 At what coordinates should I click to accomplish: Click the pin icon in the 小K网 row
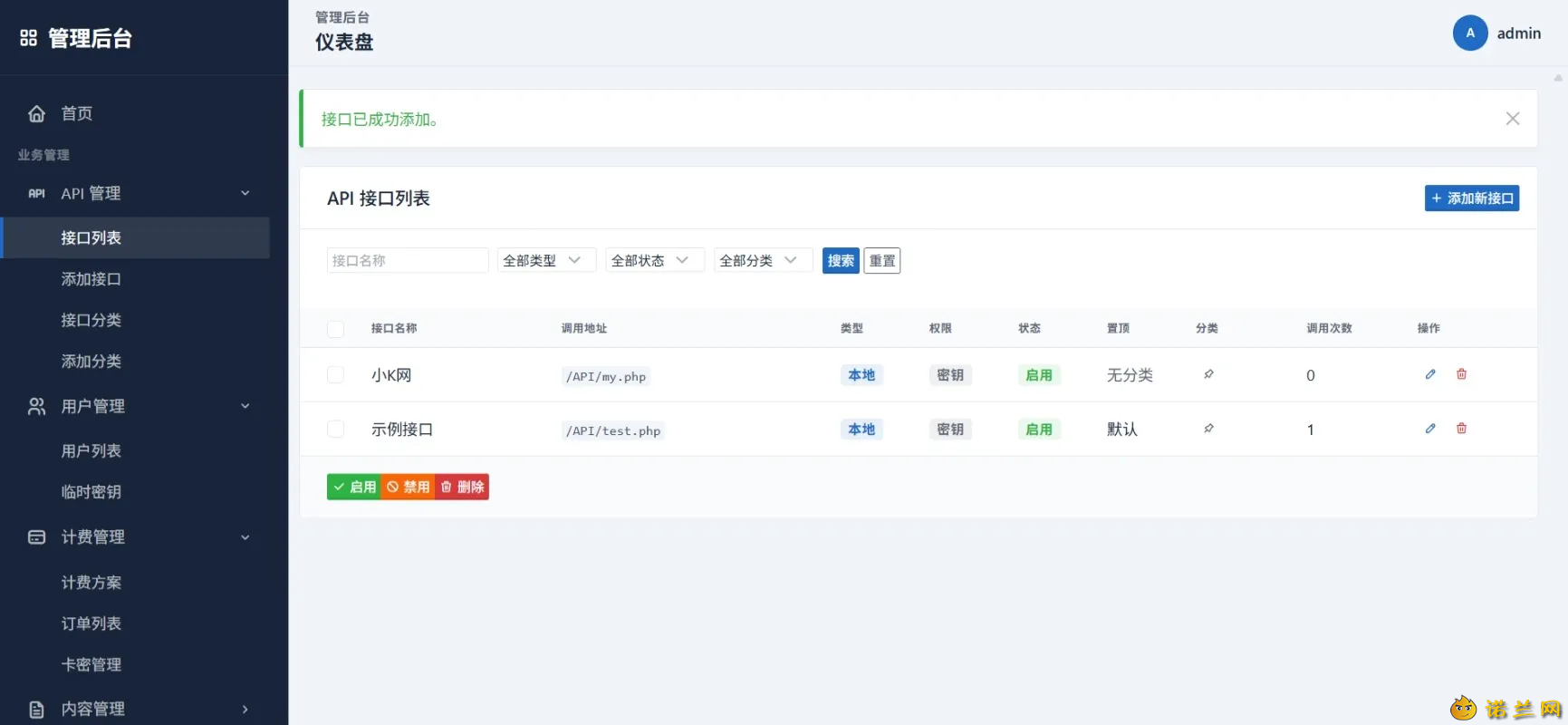(x=1208, y=374)
